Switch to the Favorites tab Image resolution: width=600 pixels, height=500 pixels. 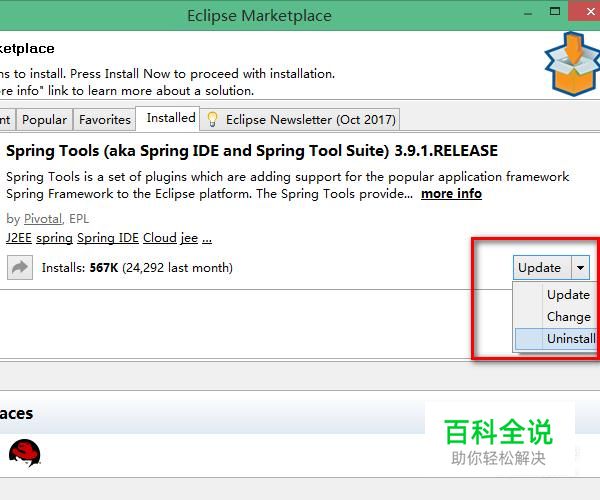click(105, 120)
